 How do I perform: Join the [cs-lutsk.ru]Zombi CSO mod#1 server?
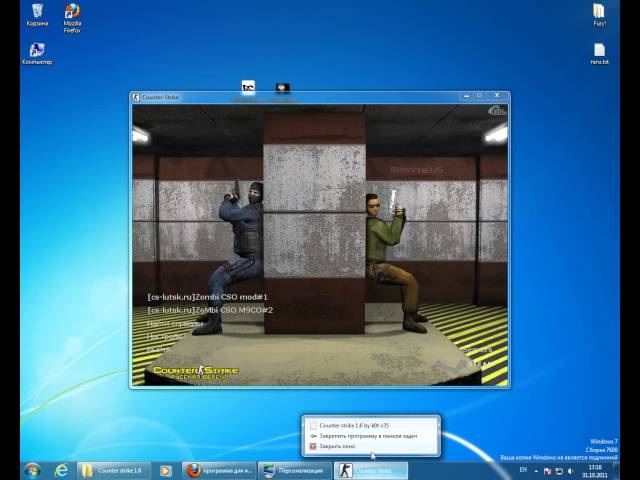207,297
